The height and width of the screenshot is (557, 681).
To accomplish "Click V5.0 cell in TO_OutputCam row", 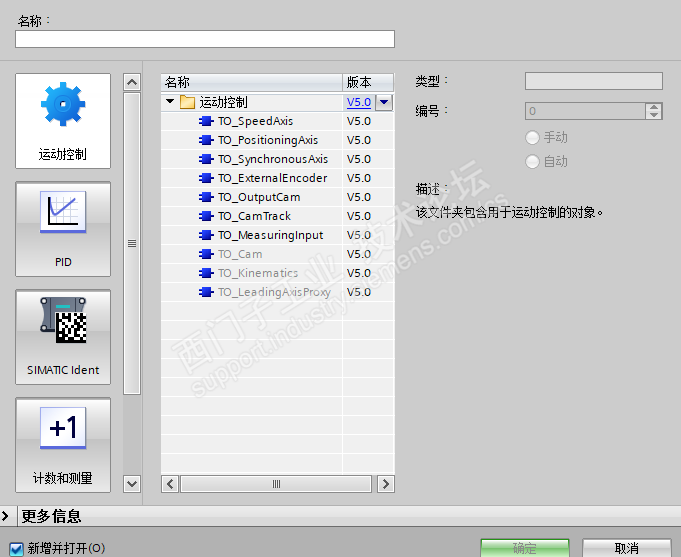I will 368,197.
